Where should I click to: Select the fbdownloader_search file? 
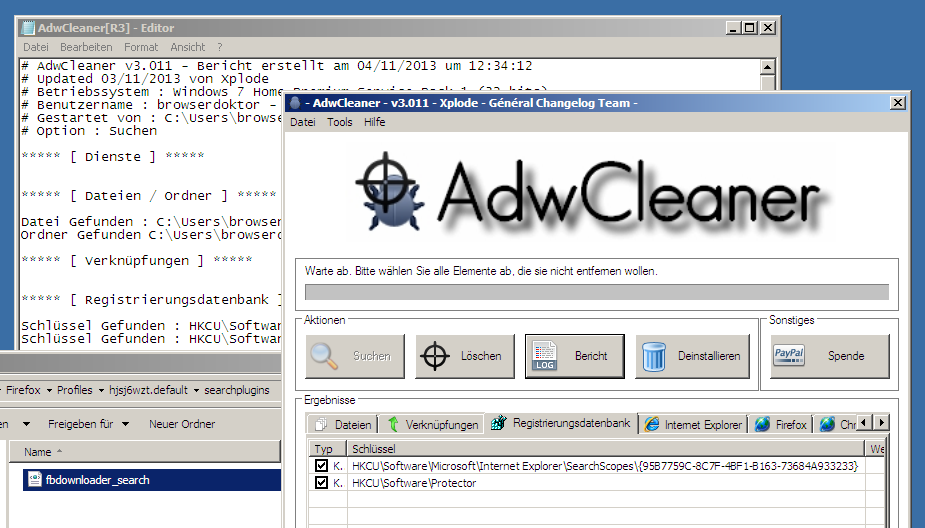tap(152, 480)
